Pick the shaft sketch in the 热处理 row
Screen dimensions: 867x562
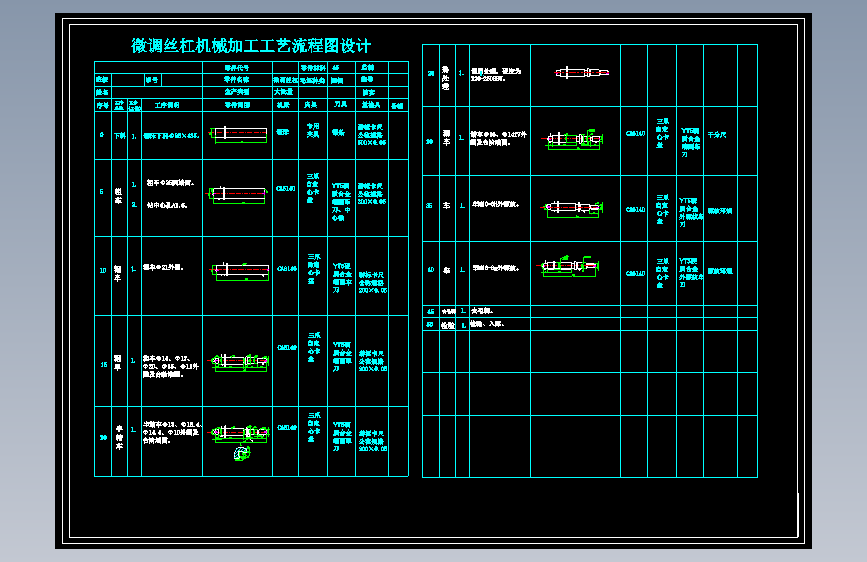point(582,72)
